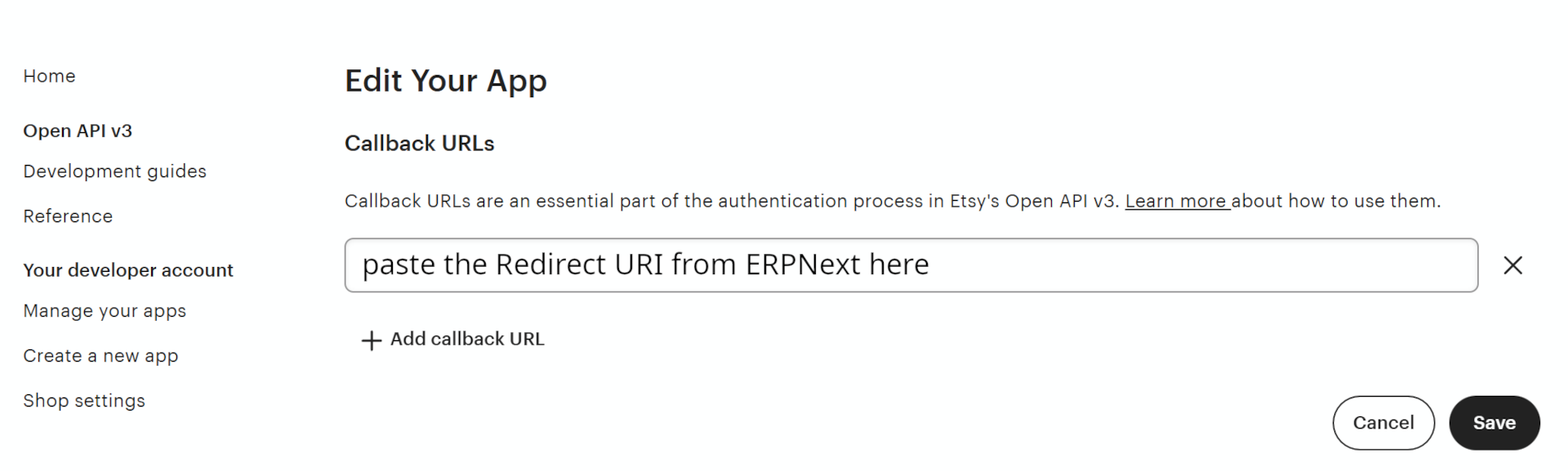
Task: Follow the Learn more link
Action: [x=1178, y=200]
